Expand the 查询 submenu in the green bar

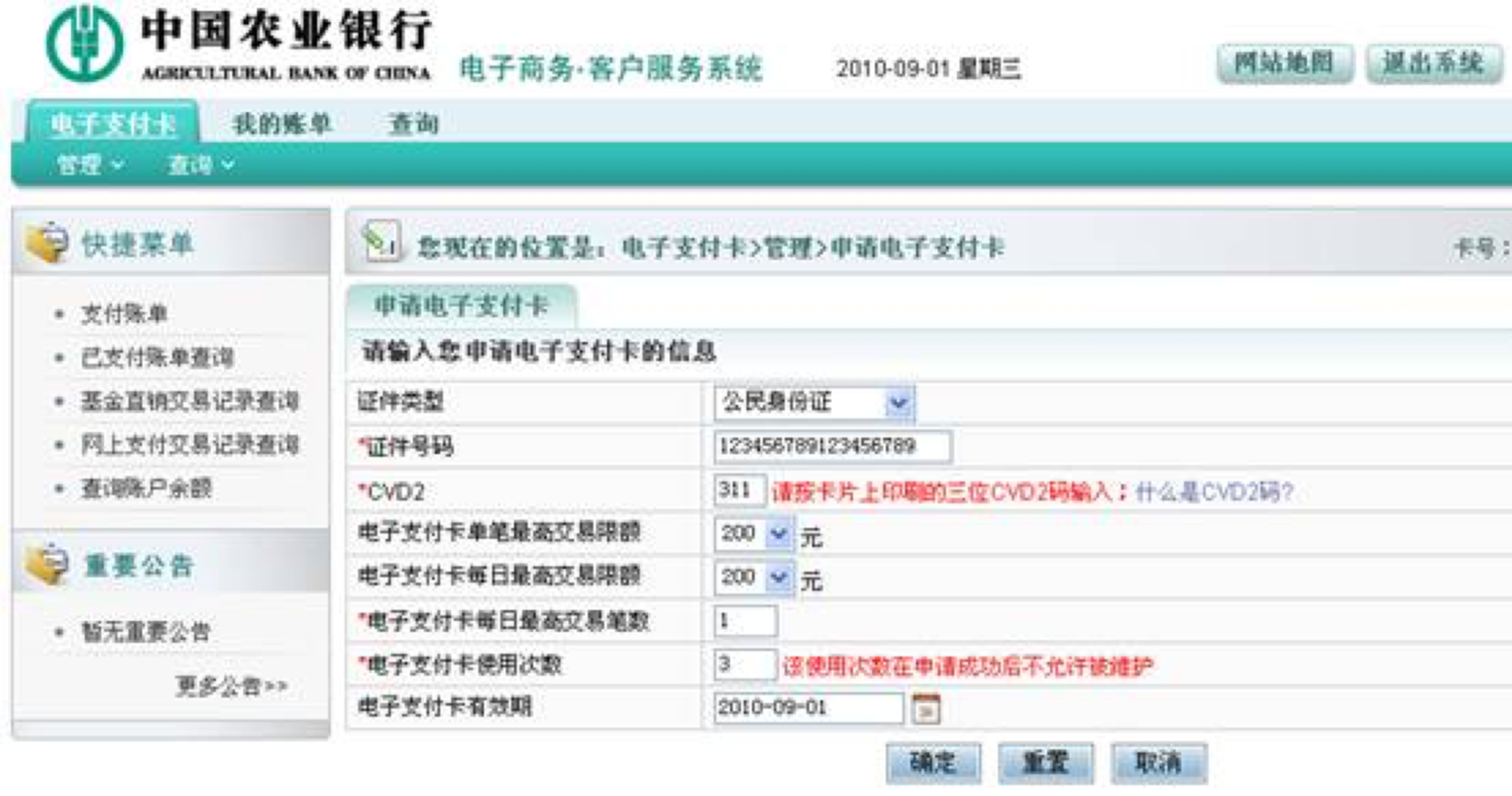point(201,165)
